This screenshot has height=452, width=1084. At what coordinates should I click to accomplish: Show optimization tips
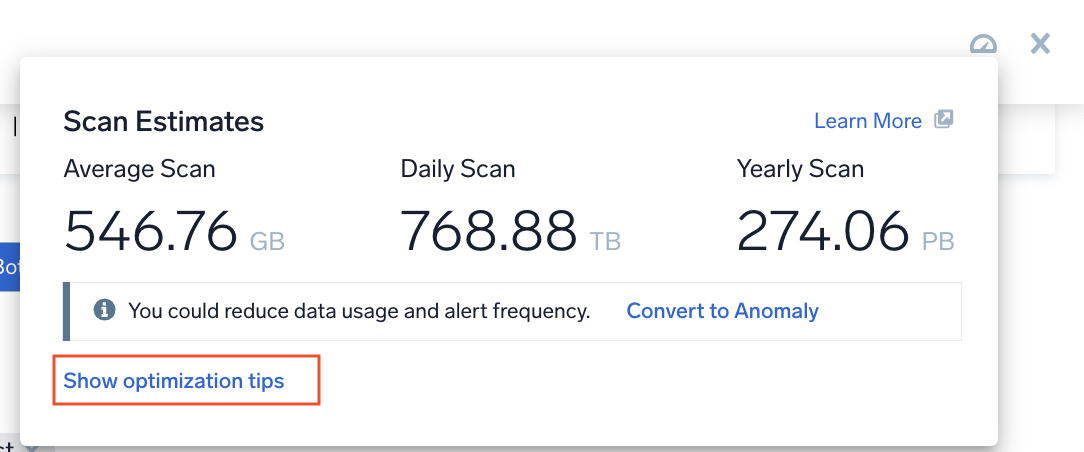(x=174, y=381)
